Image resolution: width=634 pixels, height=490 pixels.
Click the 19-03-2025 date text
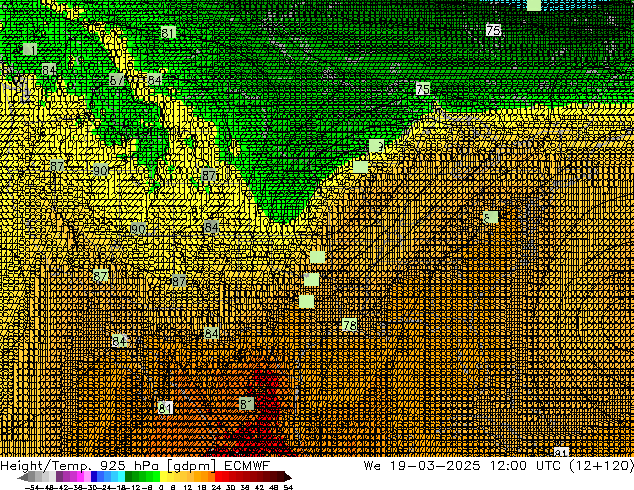click(435, 465)
